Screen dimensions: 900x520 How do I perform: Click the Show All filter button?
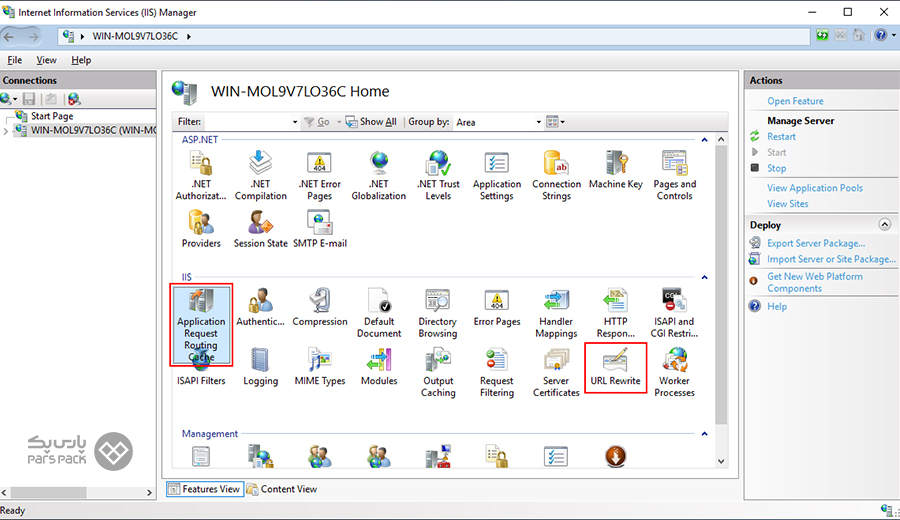click(371, 122)
